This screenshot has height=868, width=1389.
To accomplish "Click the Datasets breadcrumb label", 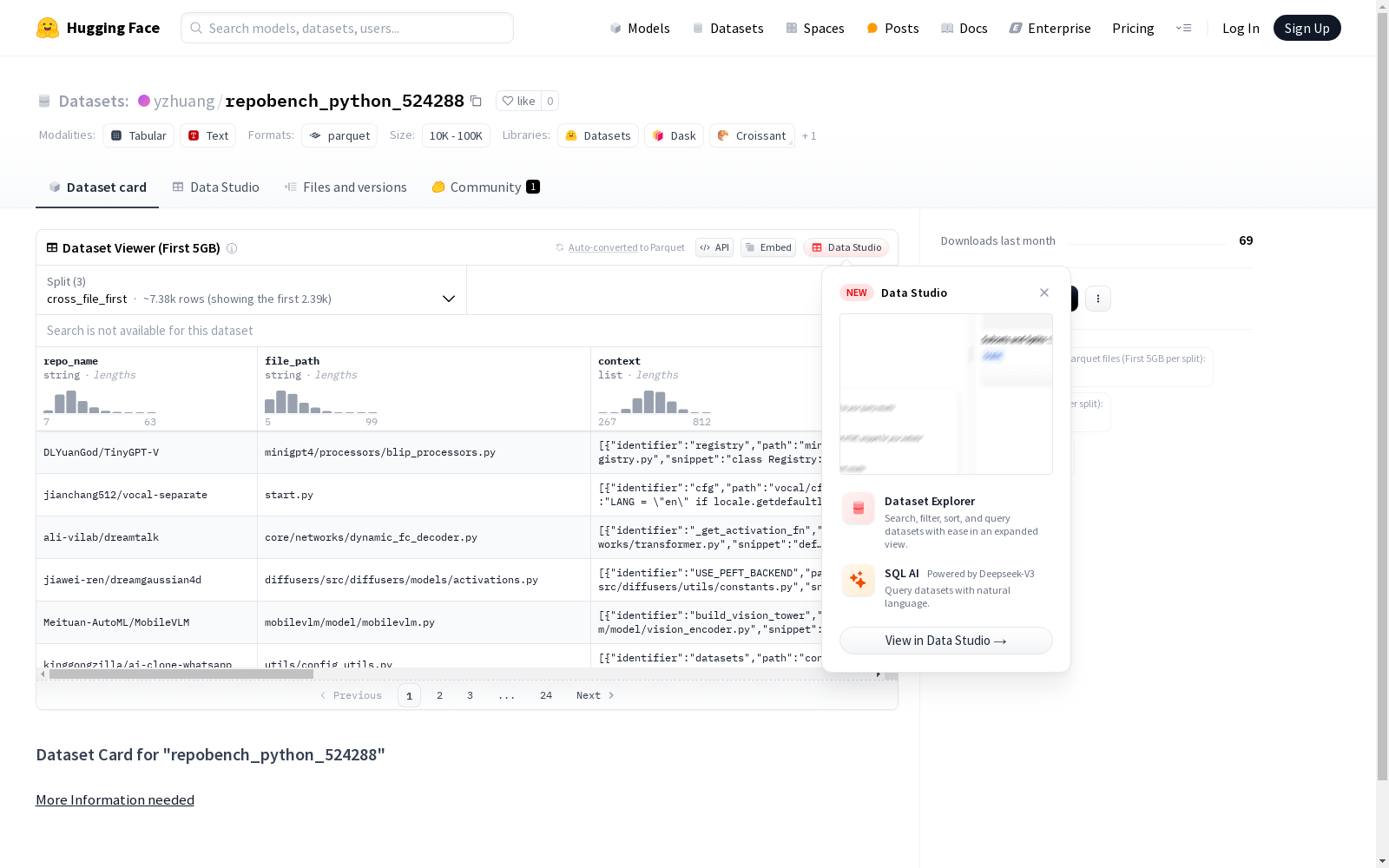I will click(94, 101).
